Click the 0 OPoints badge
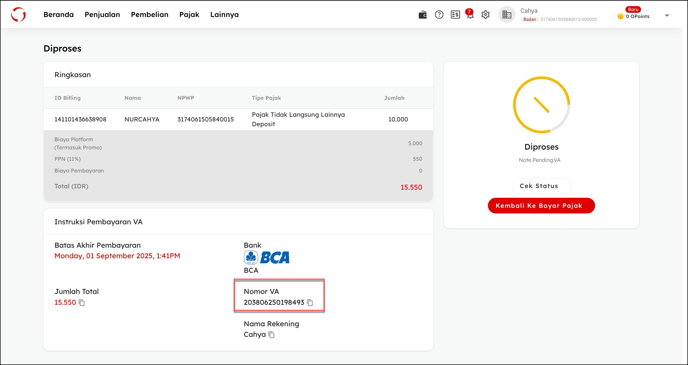Image resolution: width=688 pixels, height=365 pixels. tap(634, 16)
